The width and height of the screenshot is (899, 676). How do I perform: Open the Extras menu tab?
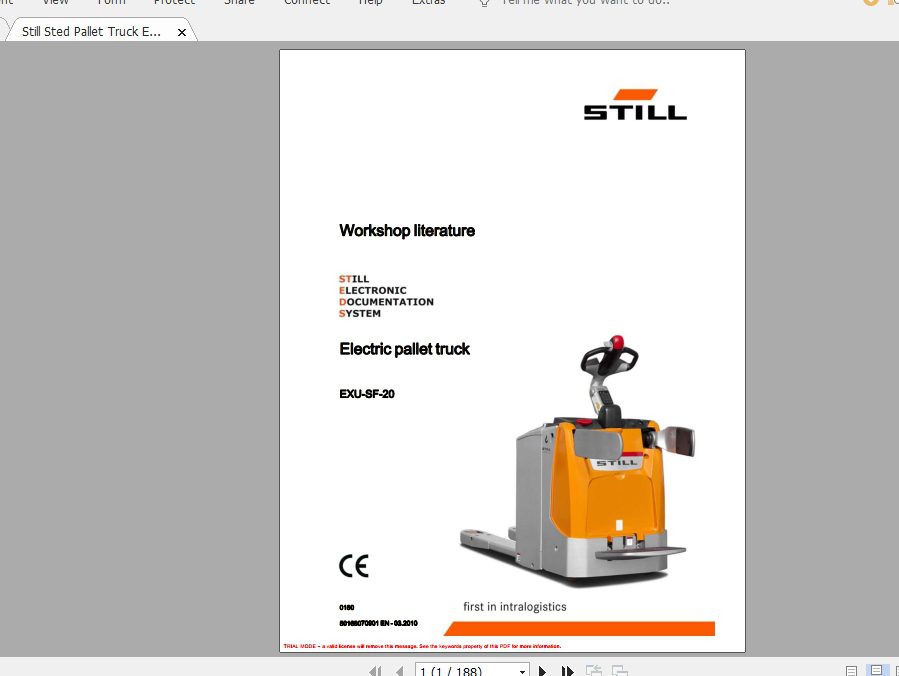pos(428,2)
